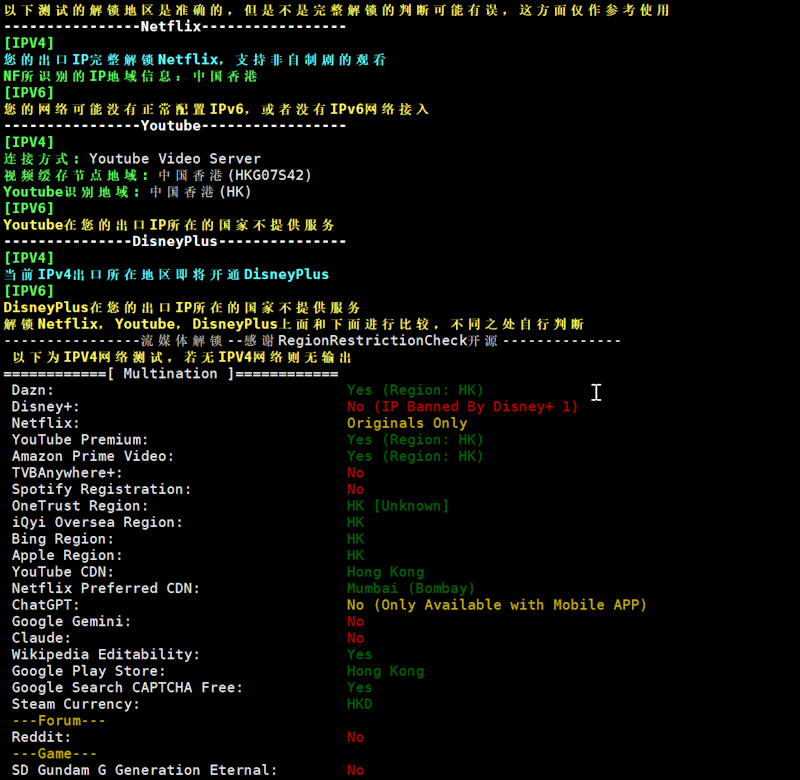Click 'No' result for SD Gundam G Generation

pos(355,770)
